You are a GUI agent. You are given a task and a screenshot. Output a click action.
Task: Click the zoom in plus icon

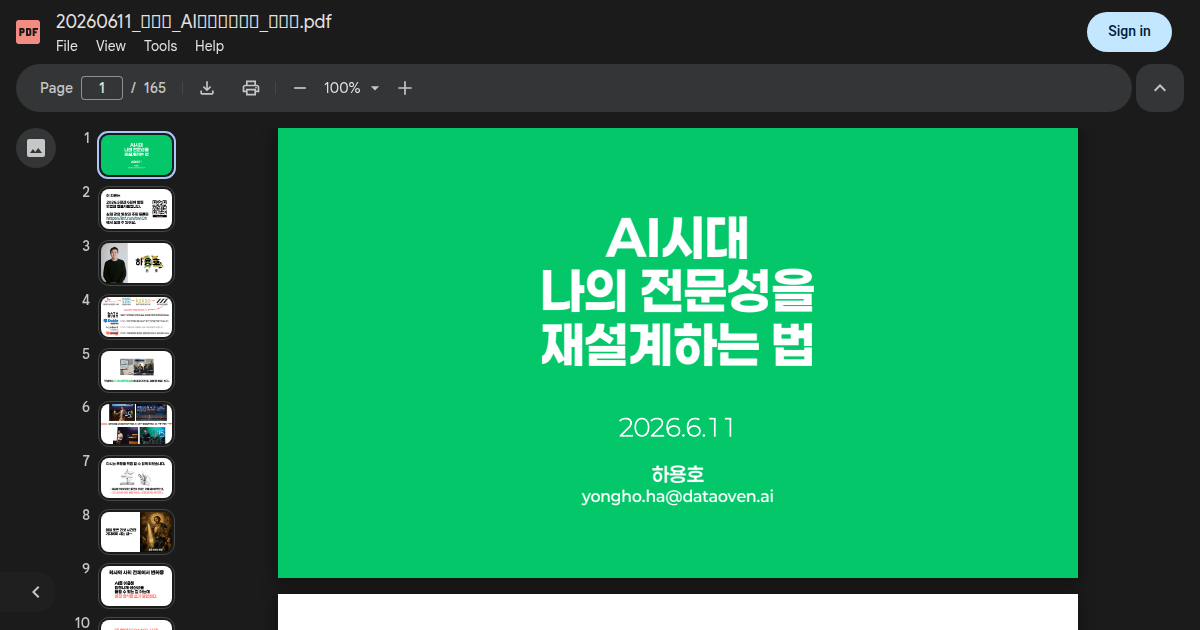tap(405, 88)
